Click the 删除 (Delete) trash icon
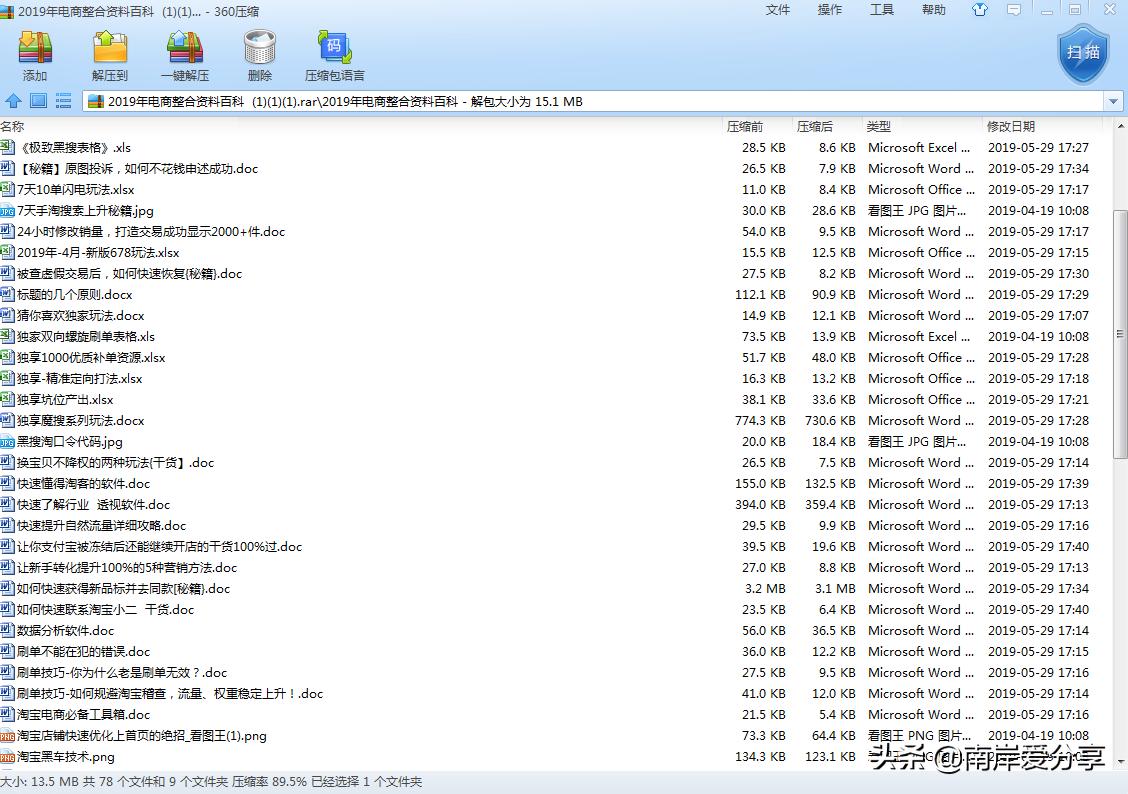This screenshot has width=1128, height=794. (260, 48)
